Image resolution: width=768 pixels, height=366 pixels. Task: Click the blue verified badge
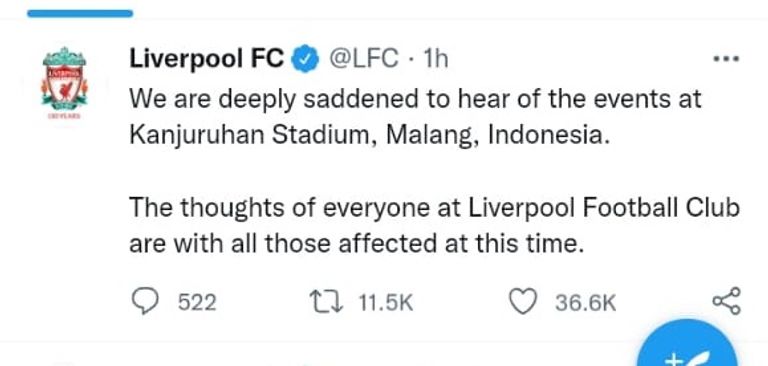(x=306, y=59)
